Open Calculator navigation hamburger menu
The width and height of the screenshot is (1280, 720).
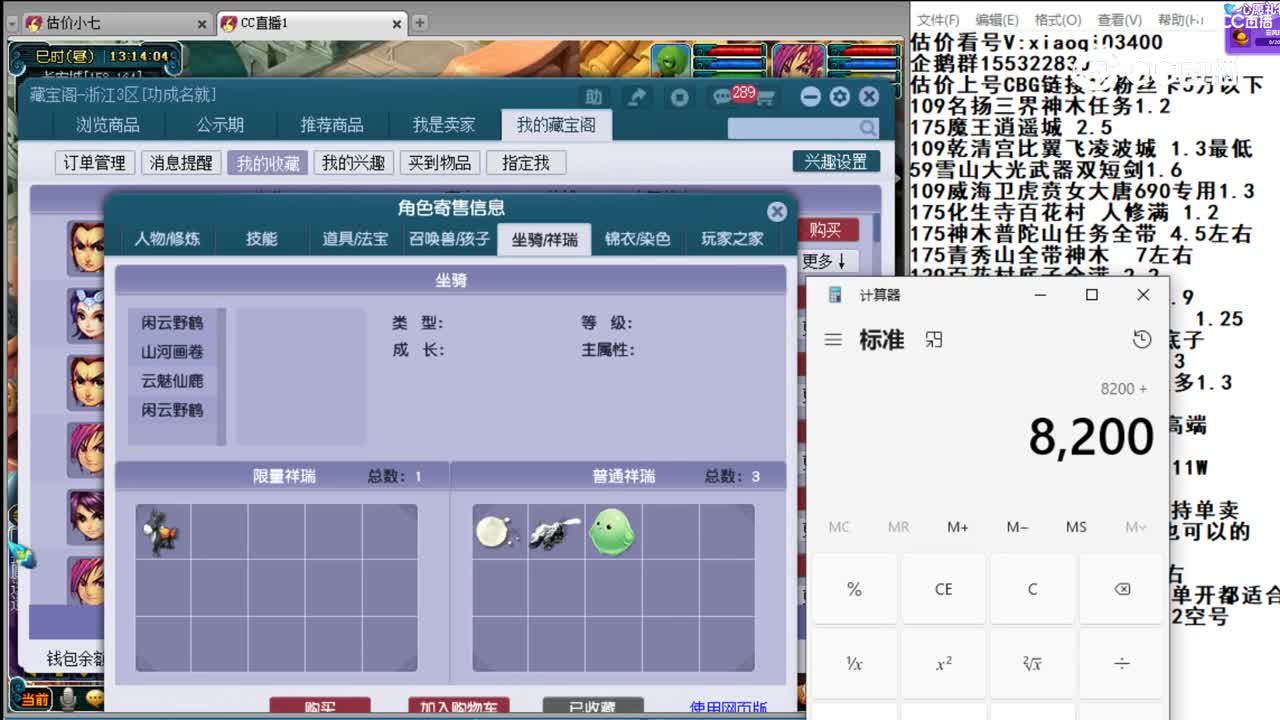pyautogui.click(x=833, y=340)
